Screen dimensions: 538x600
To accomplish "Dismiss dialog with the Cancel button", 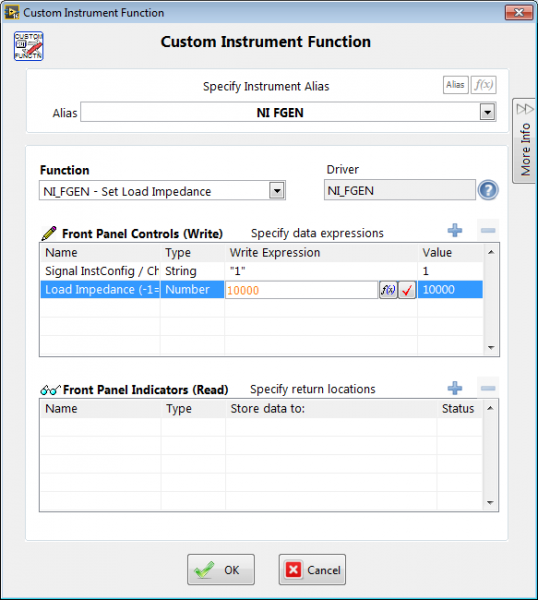I will tap(312, 570).
